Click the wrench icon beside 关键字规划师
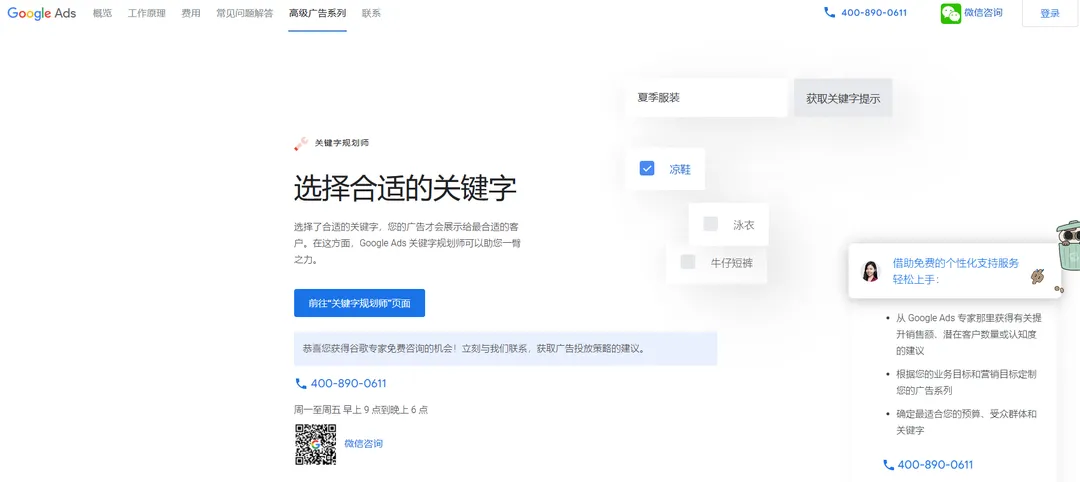This screenshot has height=482, width=1080. tap(301, 143)
